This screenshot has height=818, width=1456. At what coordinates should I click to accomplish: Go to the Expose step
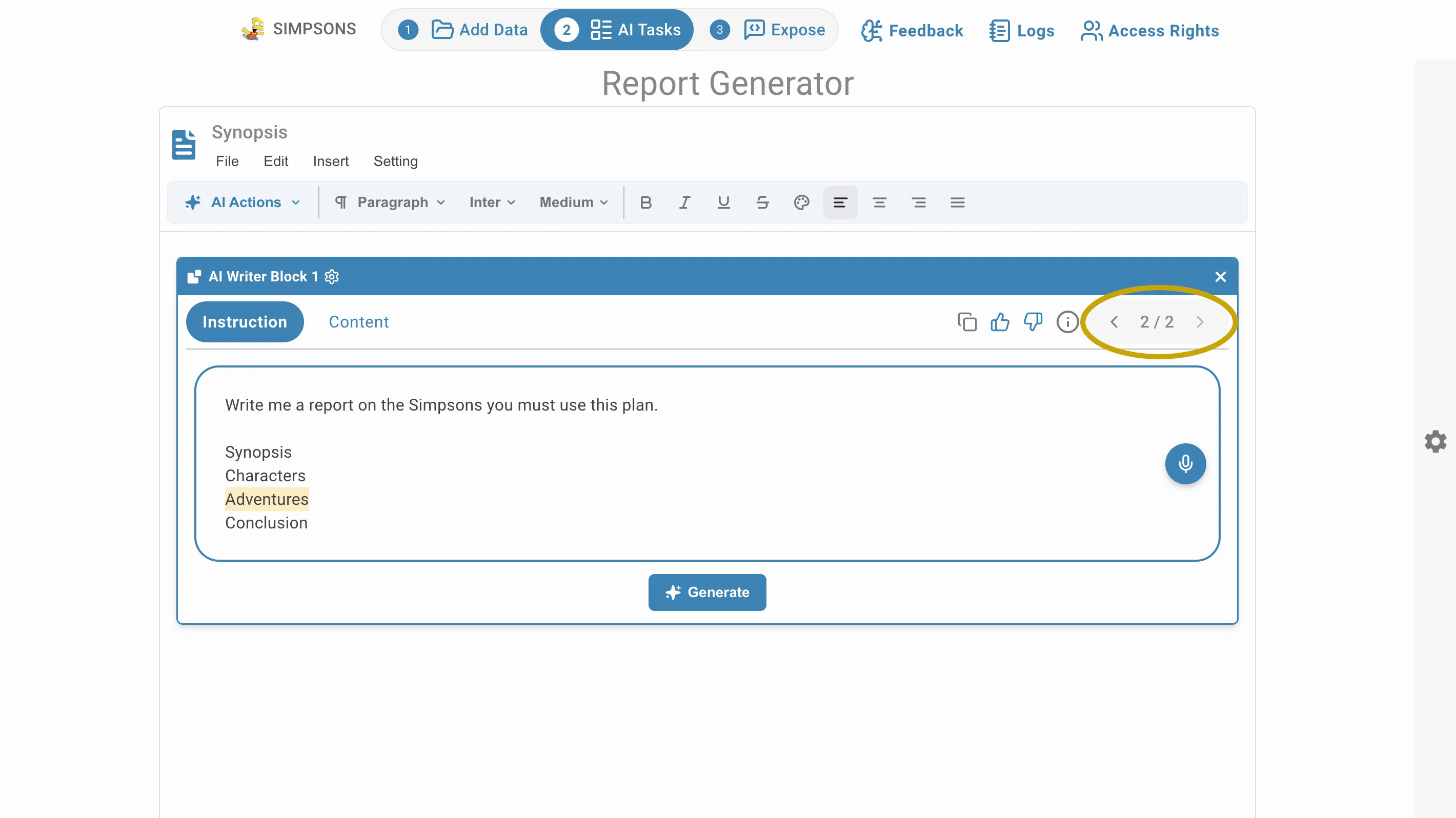[767, 29]
